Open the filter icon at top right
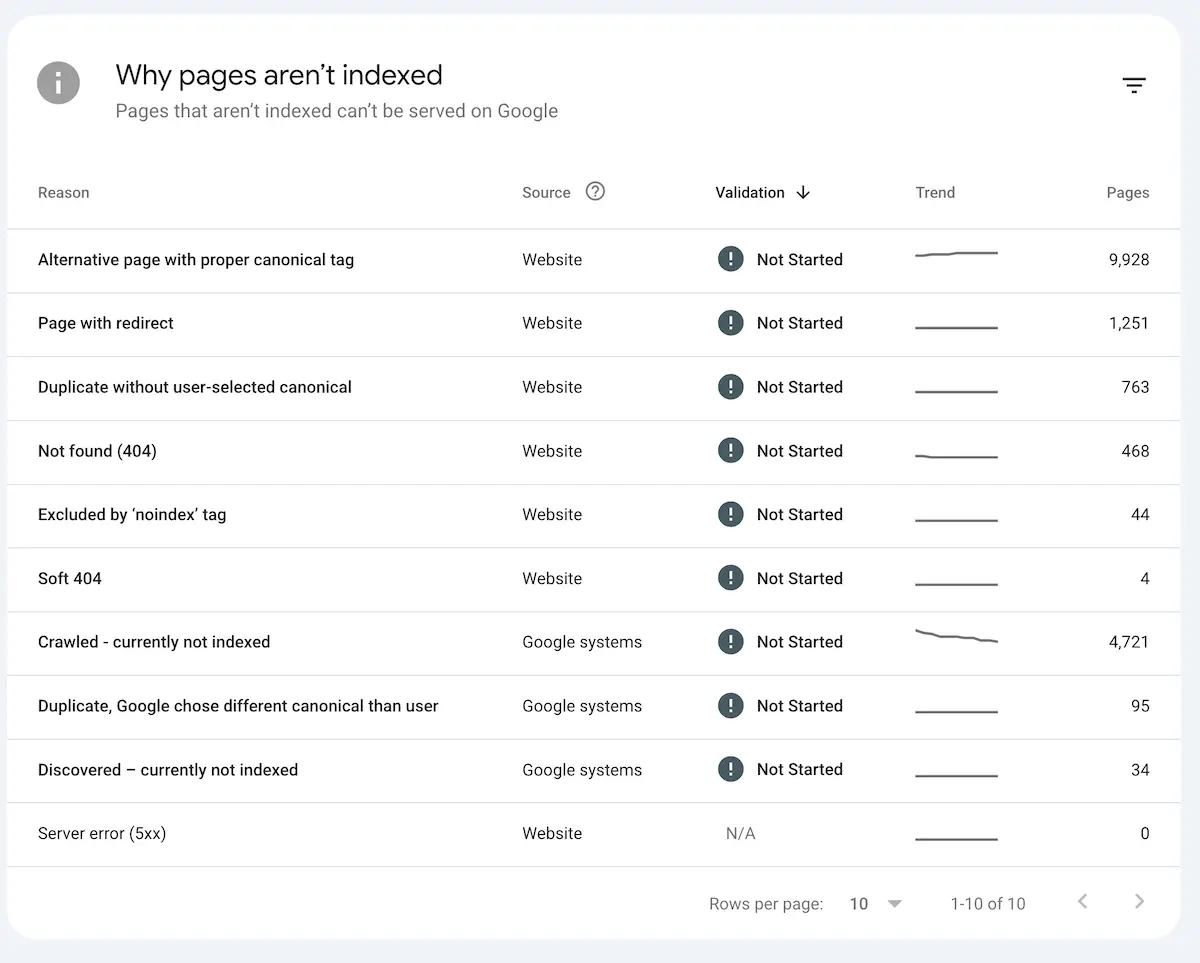The image size is (1200, 963). coord(1133,86)
